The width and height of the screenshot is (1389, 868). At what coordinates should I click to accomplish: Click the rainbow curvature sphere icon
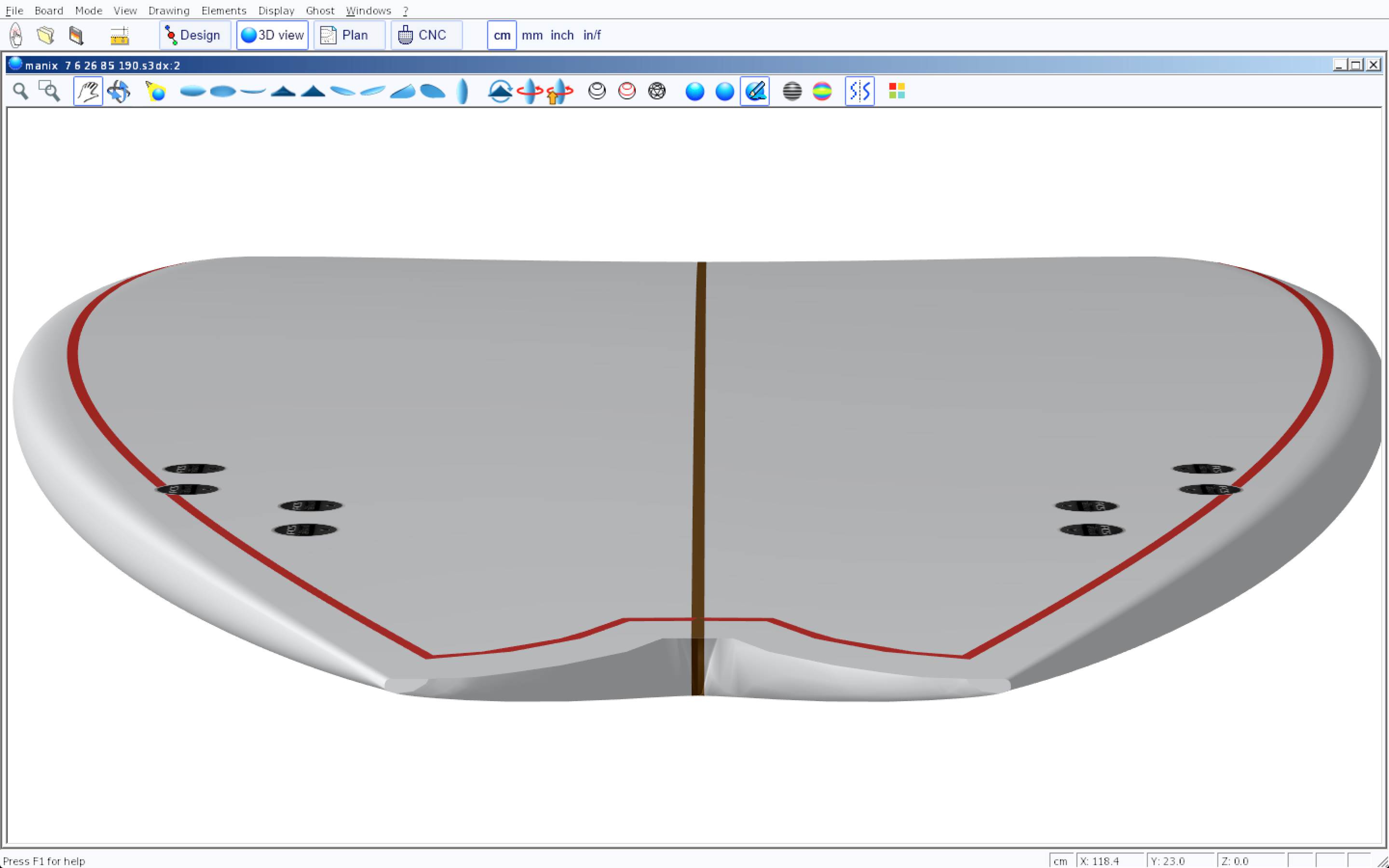(x=822, y=91)
